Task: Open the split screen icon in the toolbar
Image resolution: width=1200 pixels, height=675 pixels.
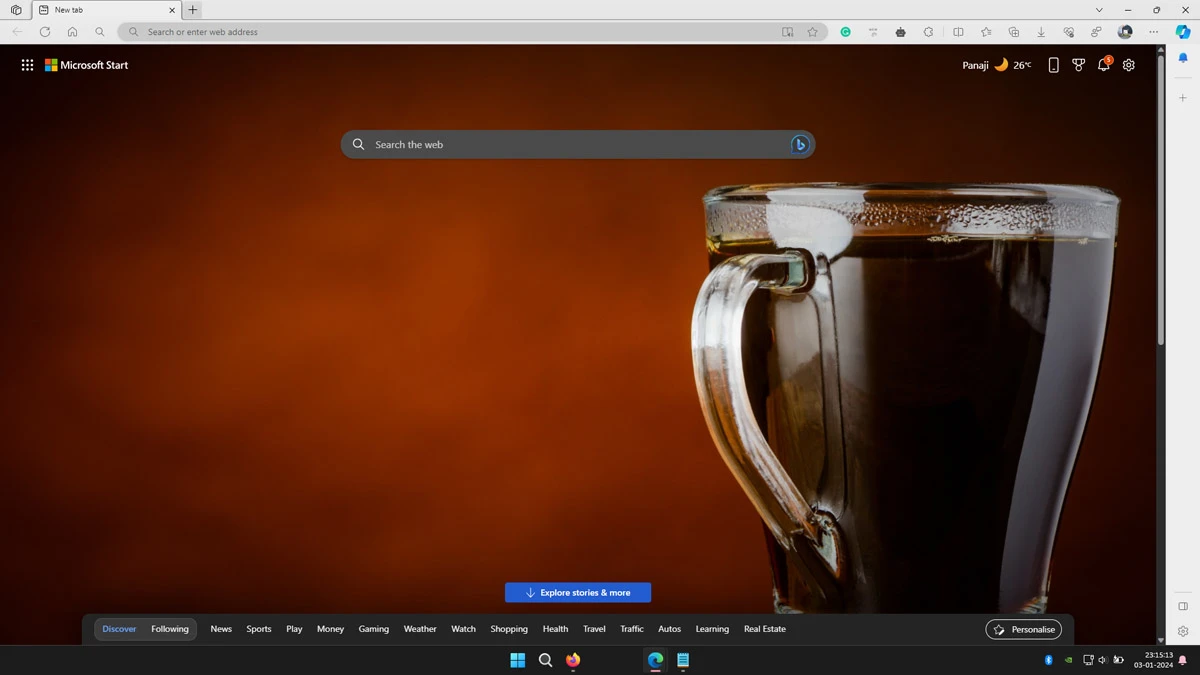Action: click(x=958, y=31)
